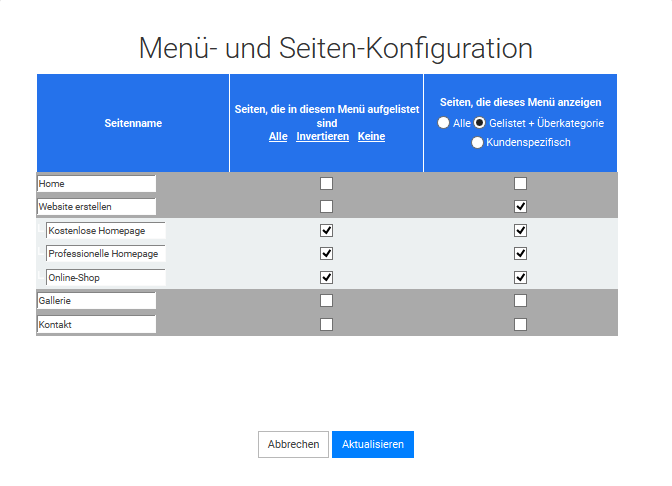The height and width of the screenshot is (486, 672).
Task: Click the Seitenname column header
Action: coord(133,123)
